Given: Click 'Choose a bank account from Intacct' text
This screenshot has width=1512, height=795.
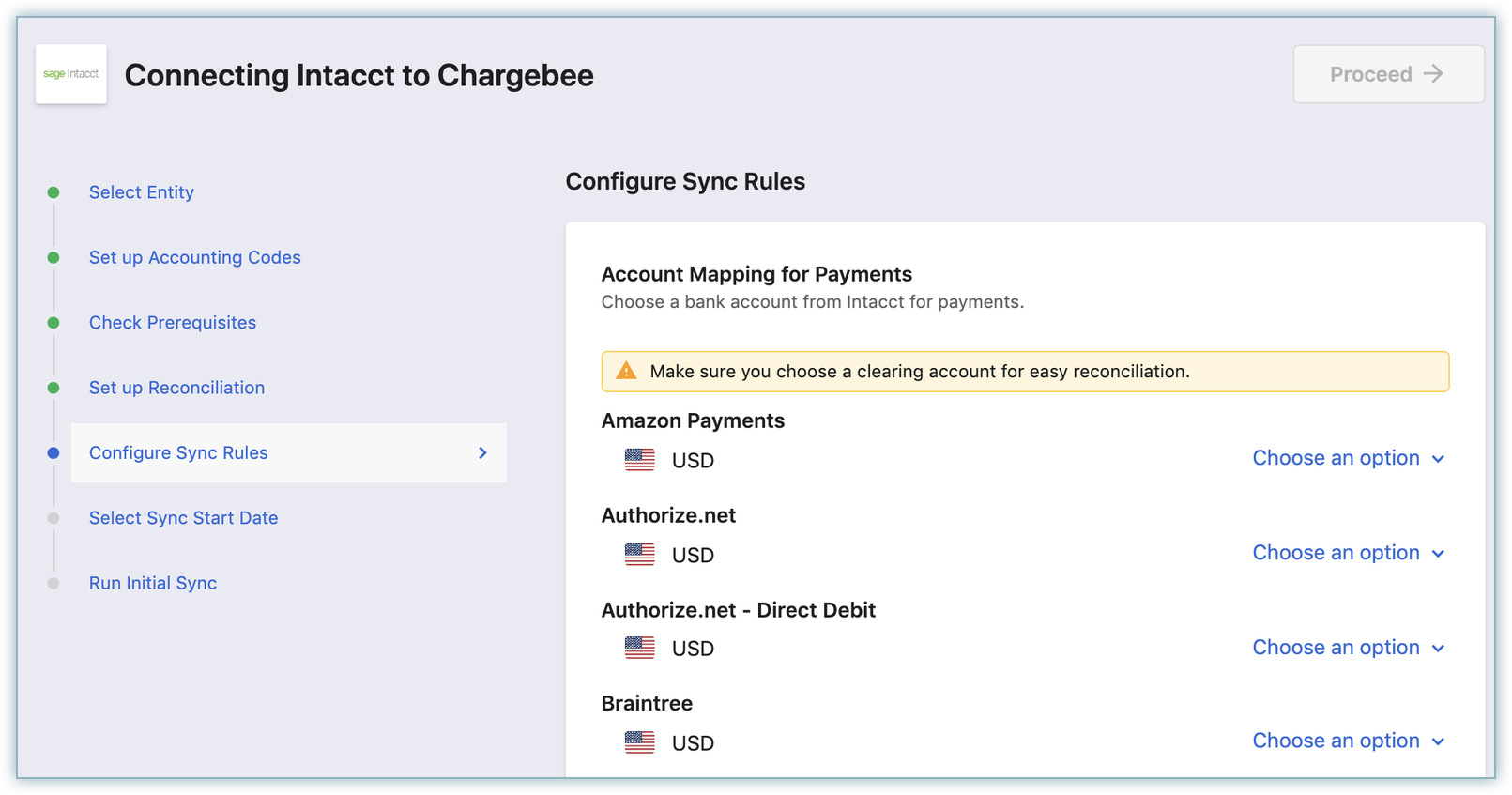Looking at the screenshot, I should click(813, 302).
